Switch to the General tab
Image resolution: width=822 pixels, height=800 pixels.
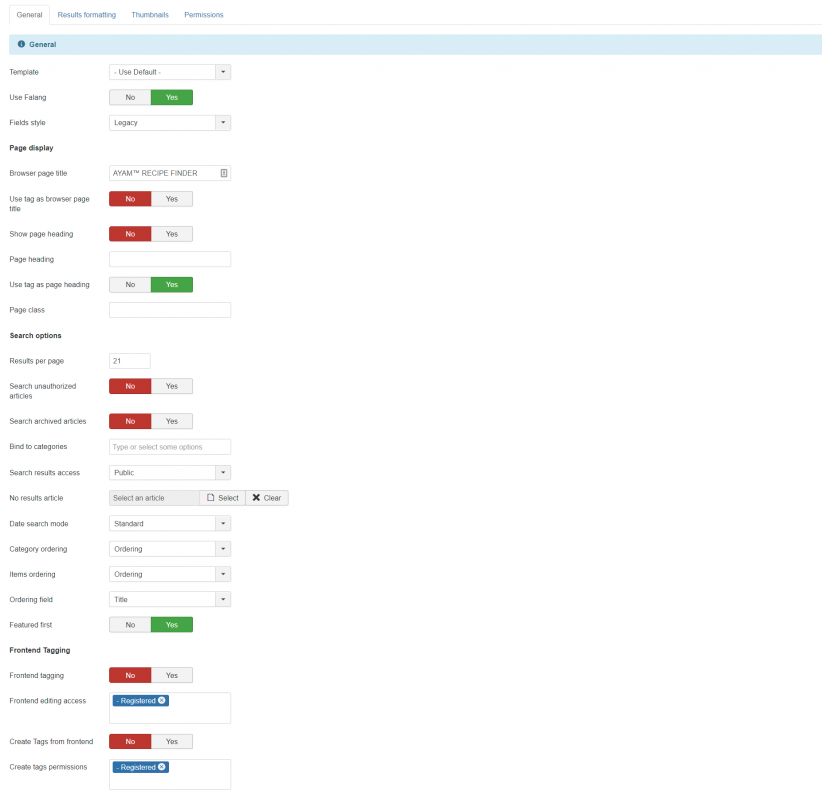29,15
